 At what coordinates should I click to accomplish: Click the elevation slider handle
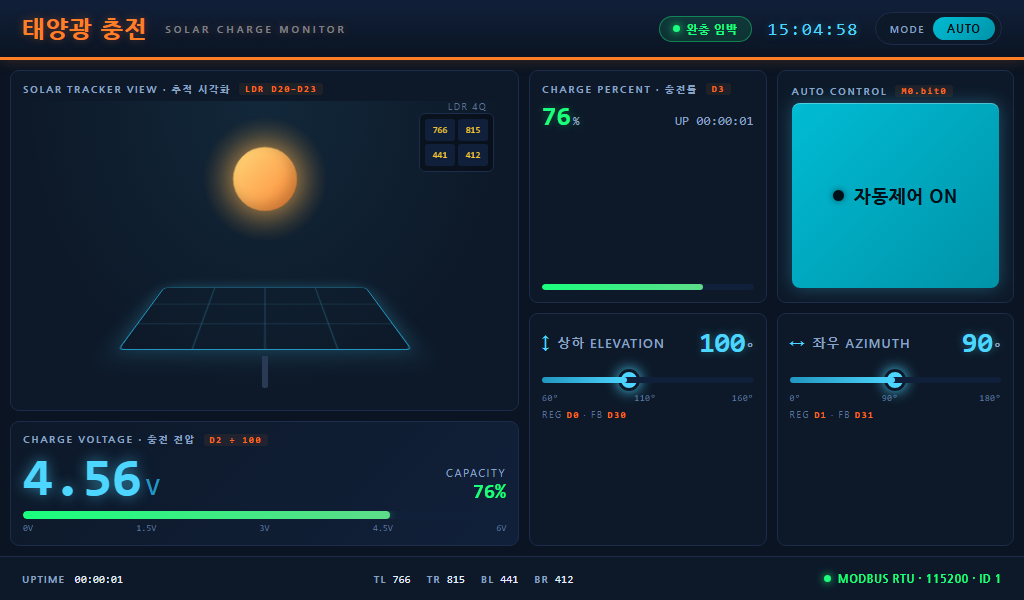click(x=629, y=379)
